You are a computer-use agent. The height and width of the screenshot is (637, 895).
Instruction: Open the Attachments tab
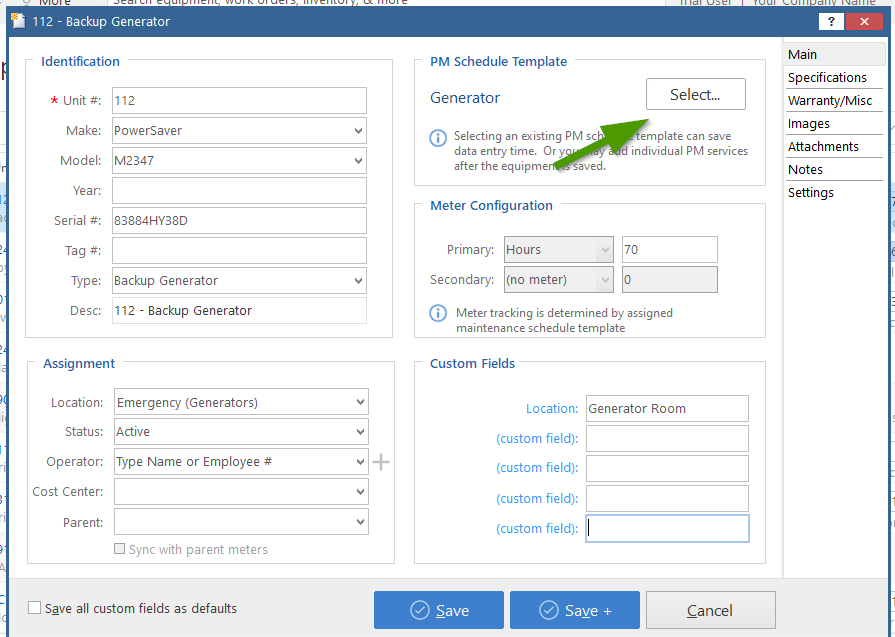point(834,147)
